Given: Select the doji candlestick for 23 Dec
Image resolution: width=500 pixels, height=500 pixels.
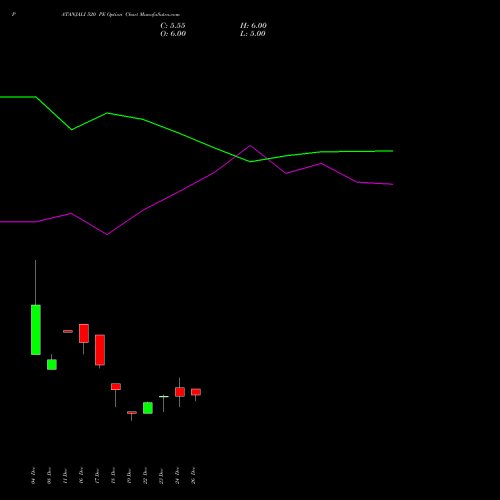Looking at the screenshot, I should tap(164, 397).
